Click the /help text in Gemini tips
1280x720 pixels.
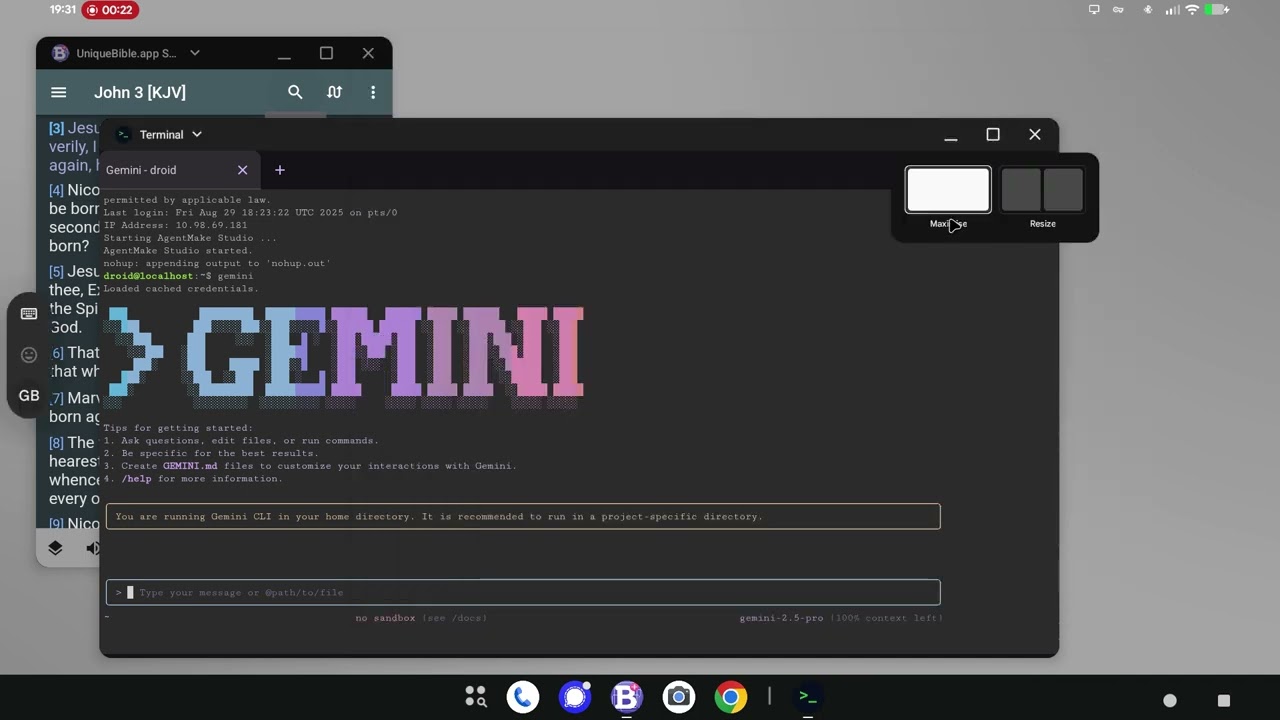click(137, 479)
